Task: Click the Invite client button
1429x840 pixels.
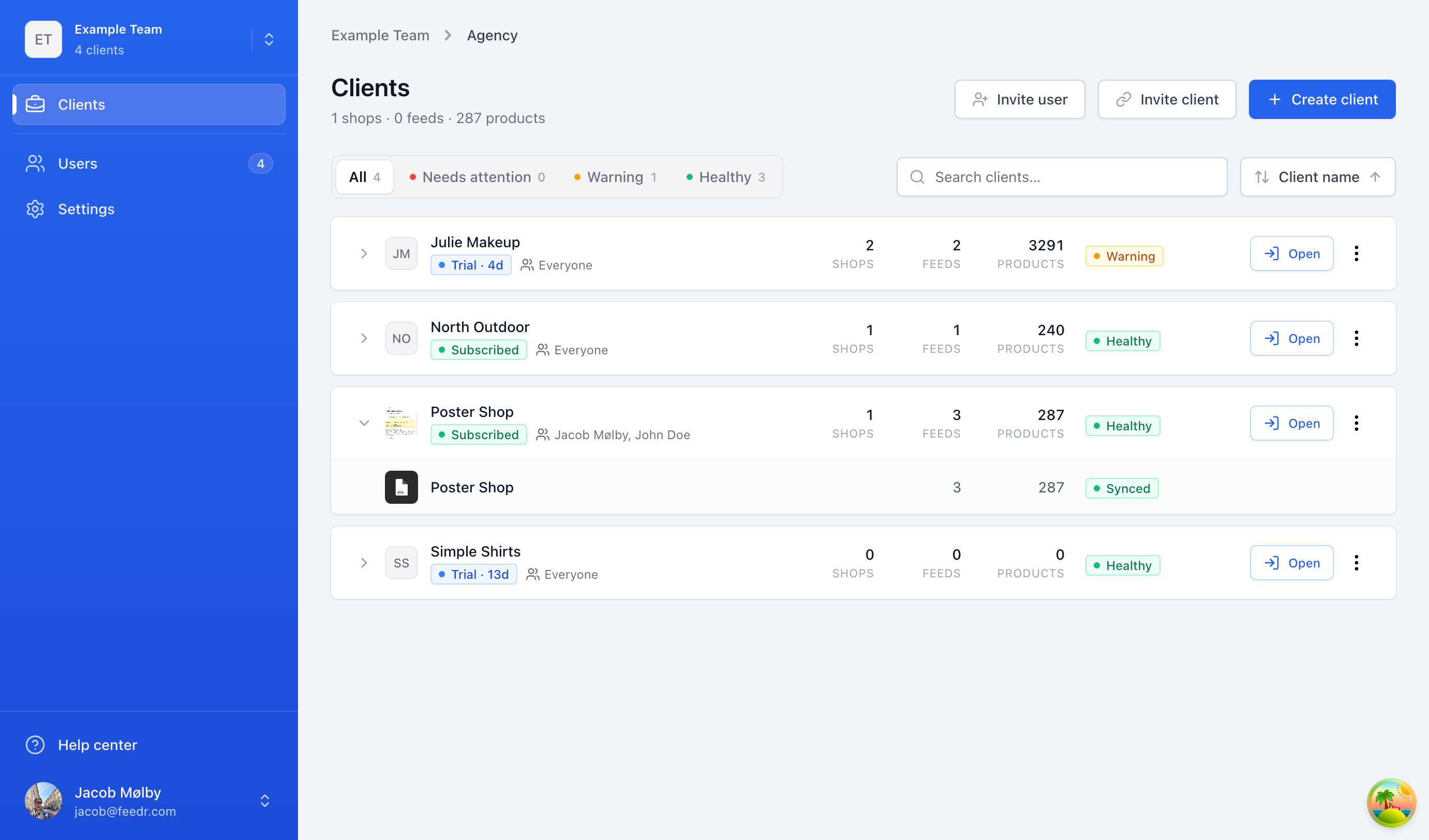Action: coord(1167,99)
